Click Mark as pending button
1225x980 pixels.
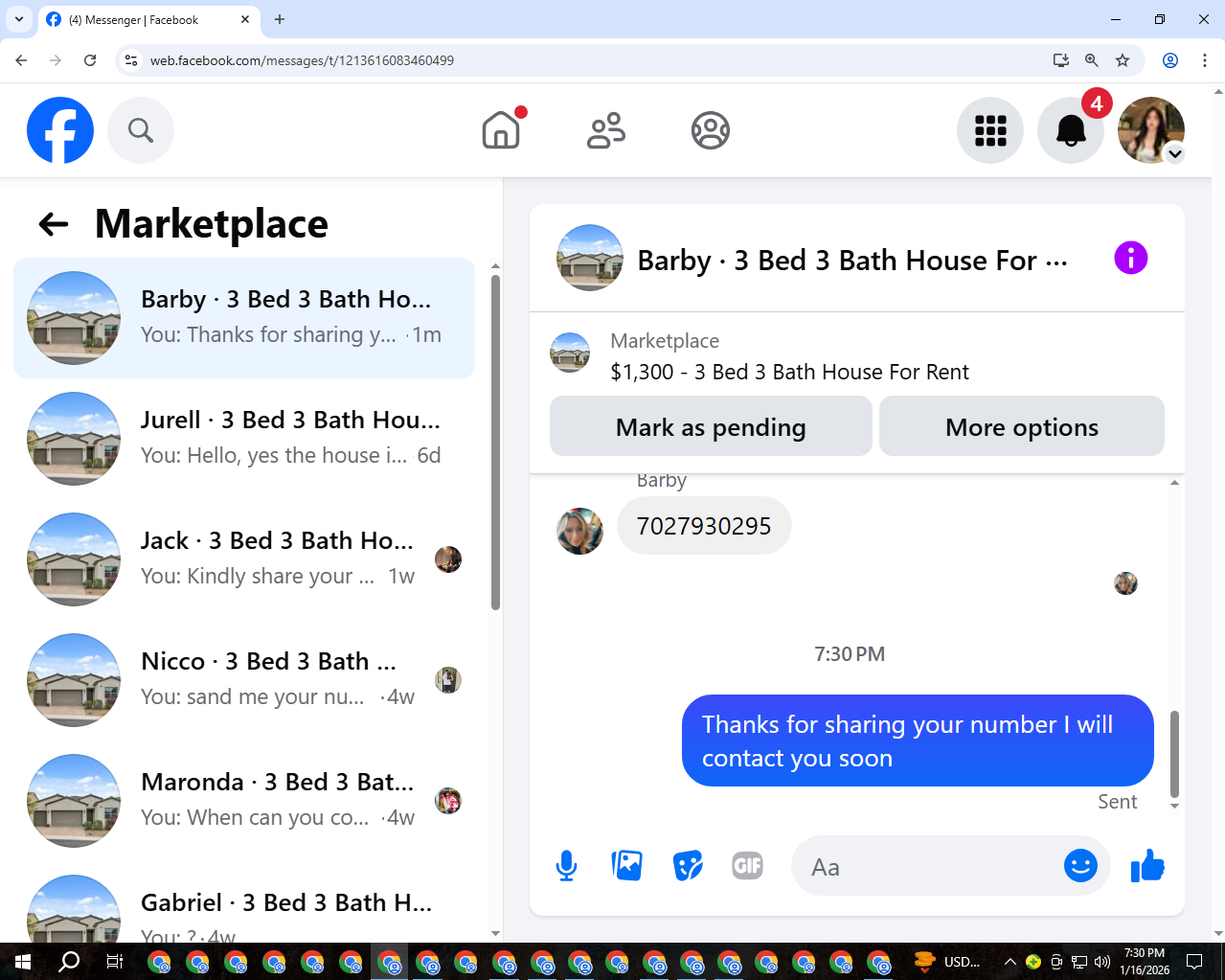click(711, 426)
